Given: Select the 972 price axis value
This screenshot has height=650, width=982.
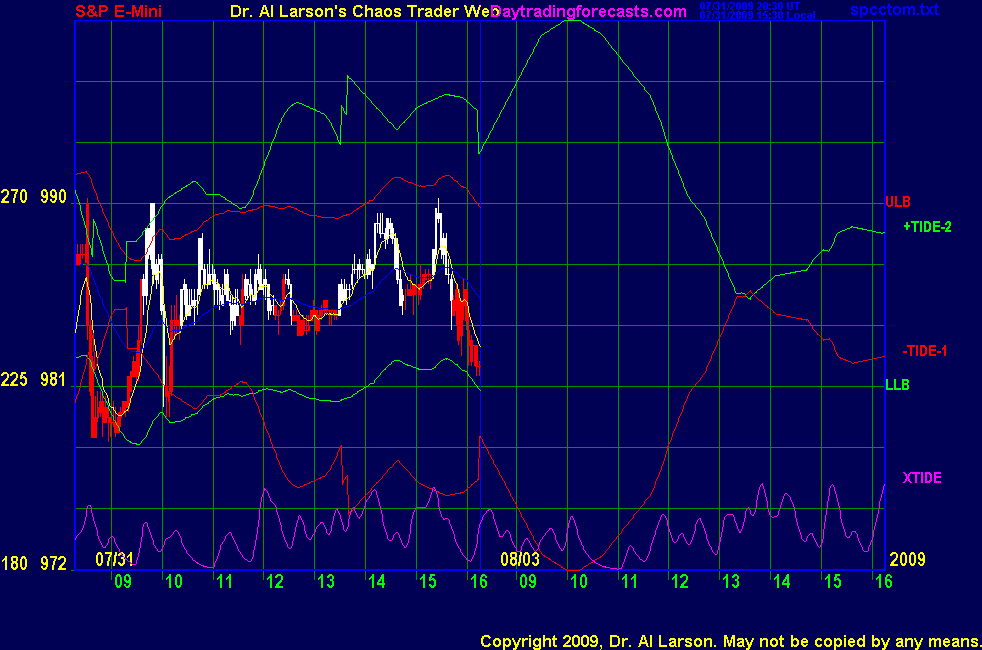Looking at the screenshot, I should coord(53,564).
